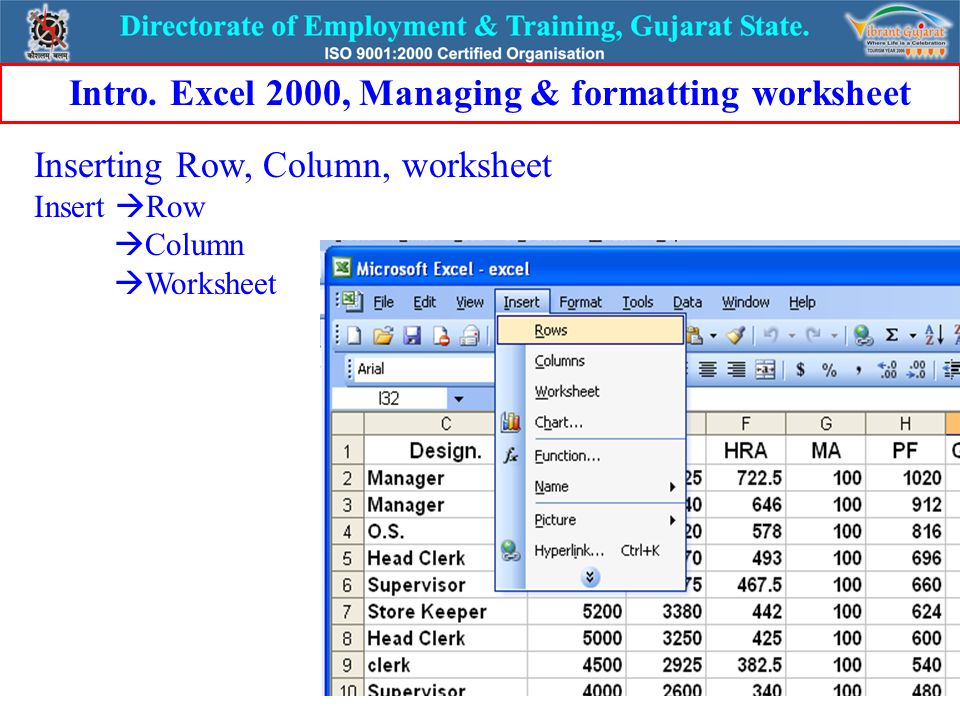Click the Name Box showing I32

pos(389,399)
